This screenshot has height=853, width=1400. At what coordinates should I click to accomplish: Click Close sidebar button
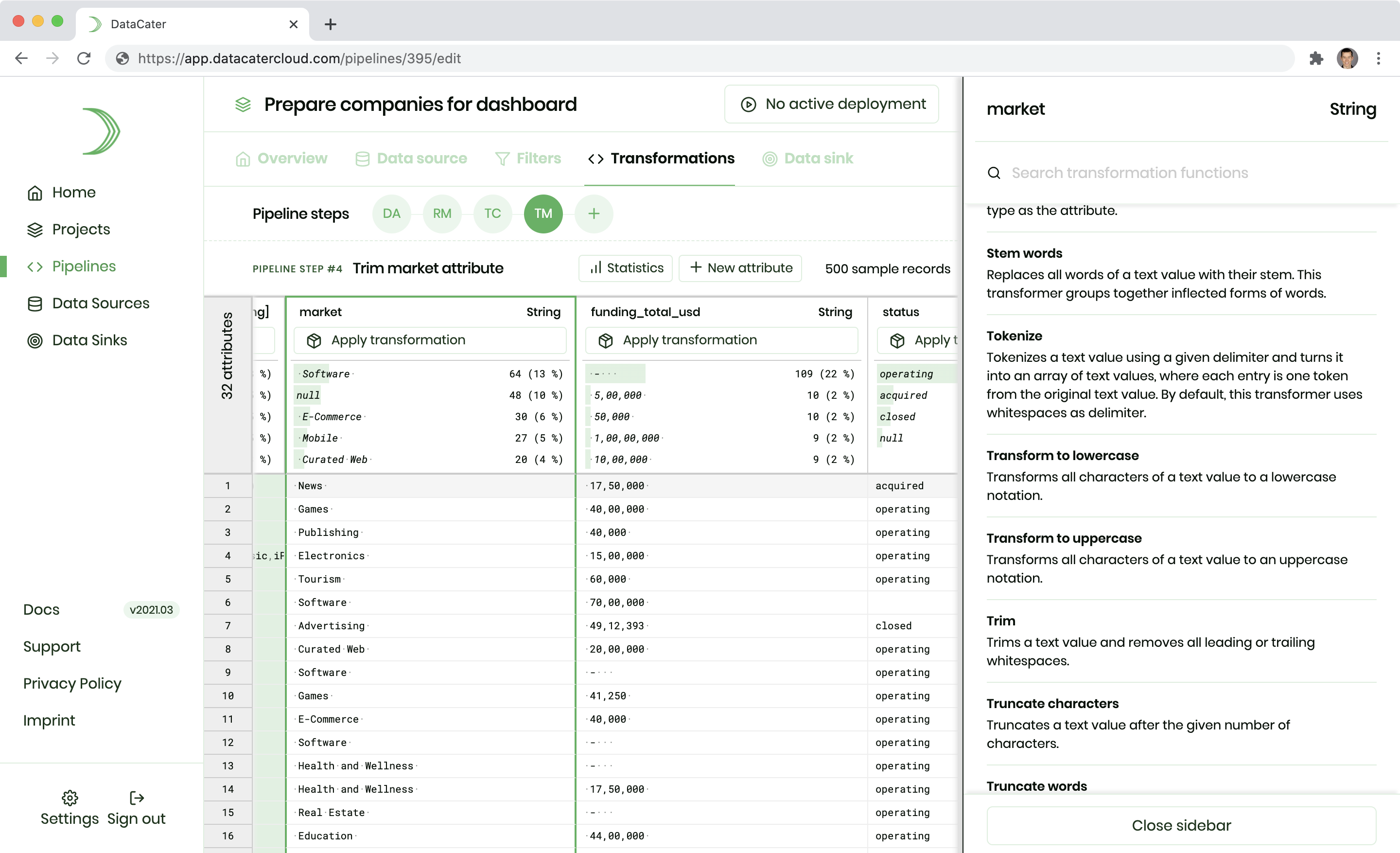[1181, 825]
